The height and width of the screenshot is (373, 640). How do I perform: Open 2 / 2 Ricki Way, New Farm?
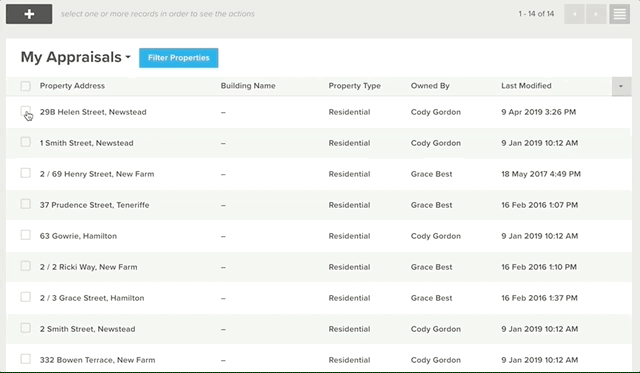click(88, 267)
